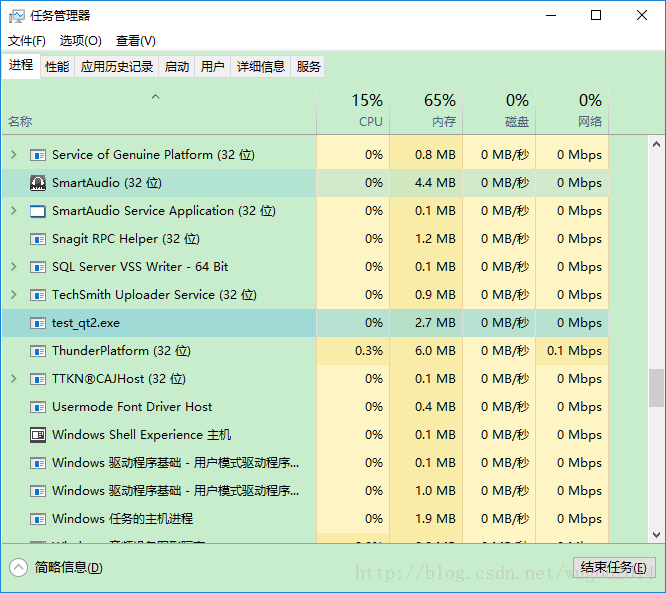
Task: Expand TechSmith Uploader Service group
Action: 14,295
